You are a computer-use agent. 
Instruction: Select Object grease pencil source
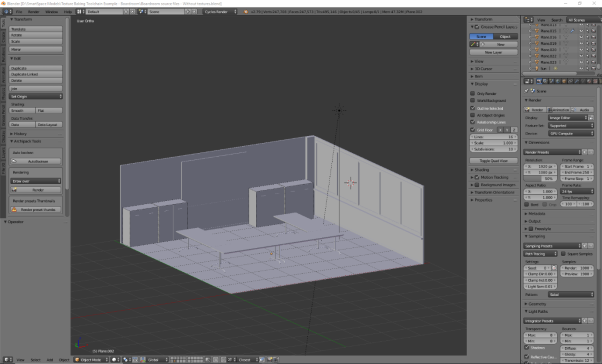[505, 36]
